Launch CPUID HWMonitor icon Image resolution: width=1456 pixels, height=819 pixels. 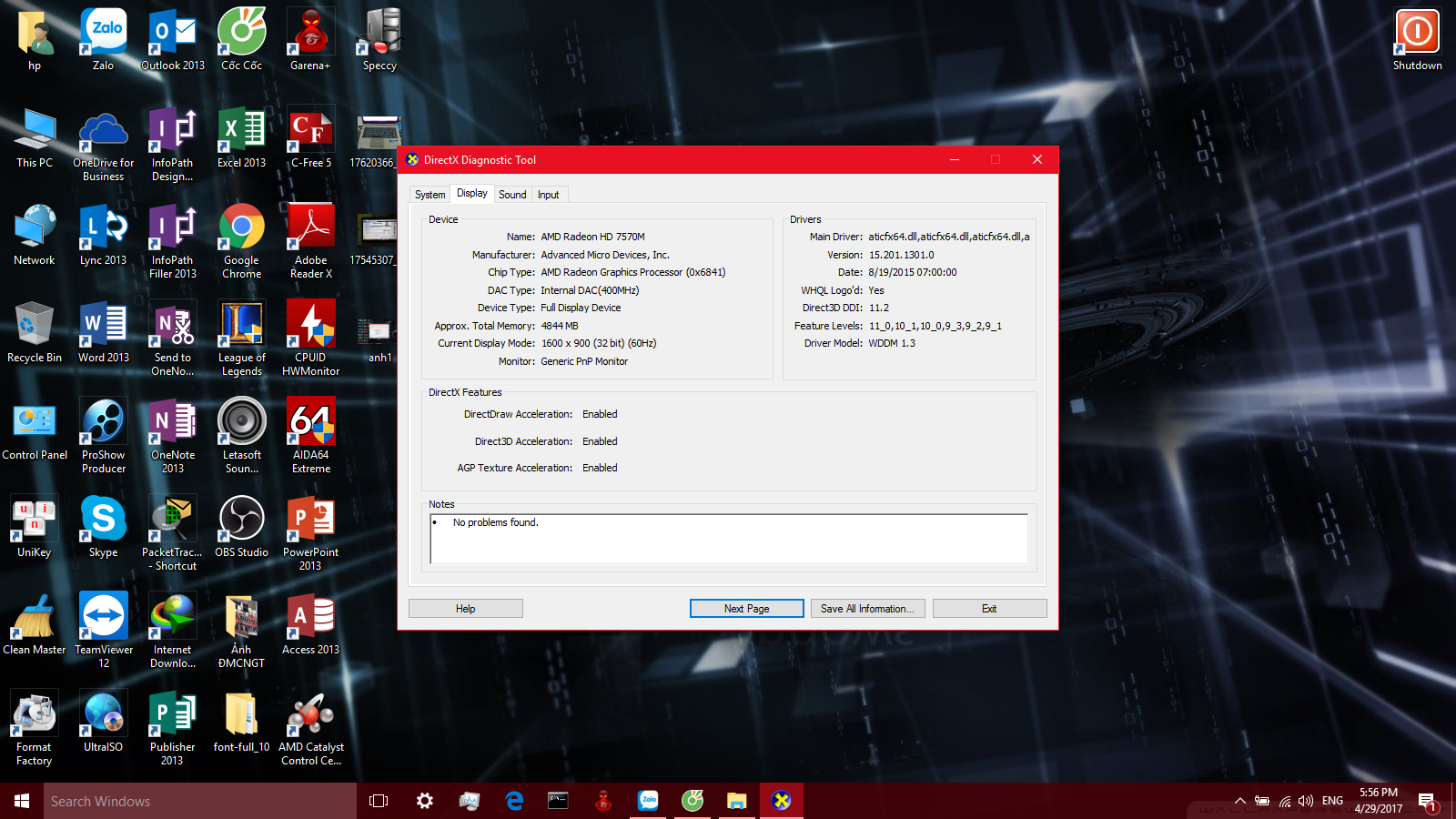tap(310, 339)
